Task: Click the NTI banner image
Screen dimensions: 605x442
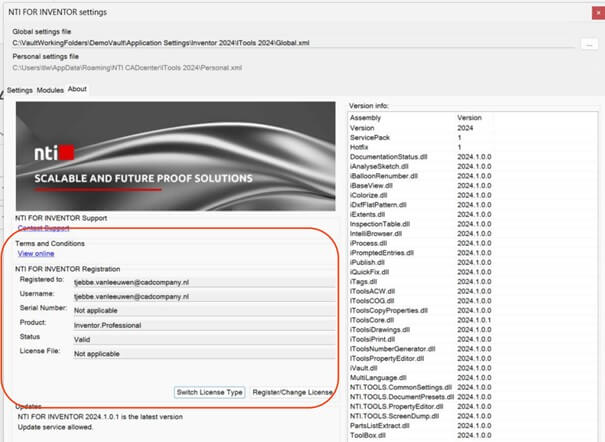Action: [x=176, y=156]
